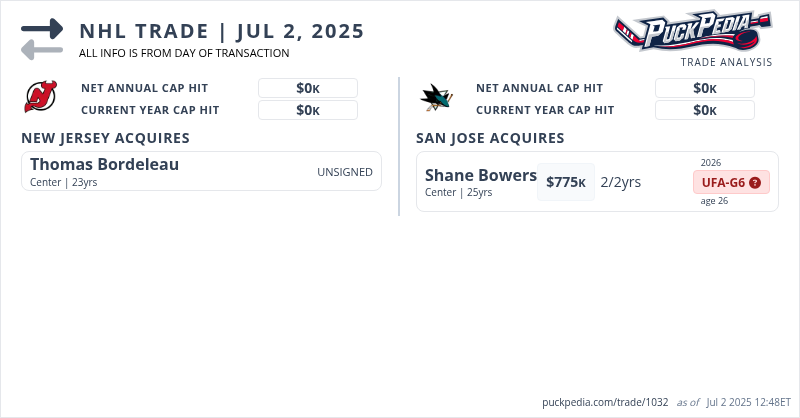
Task: Click the NHL Trade Jul 2, 2025 title
Action: [x=222, y=31]
